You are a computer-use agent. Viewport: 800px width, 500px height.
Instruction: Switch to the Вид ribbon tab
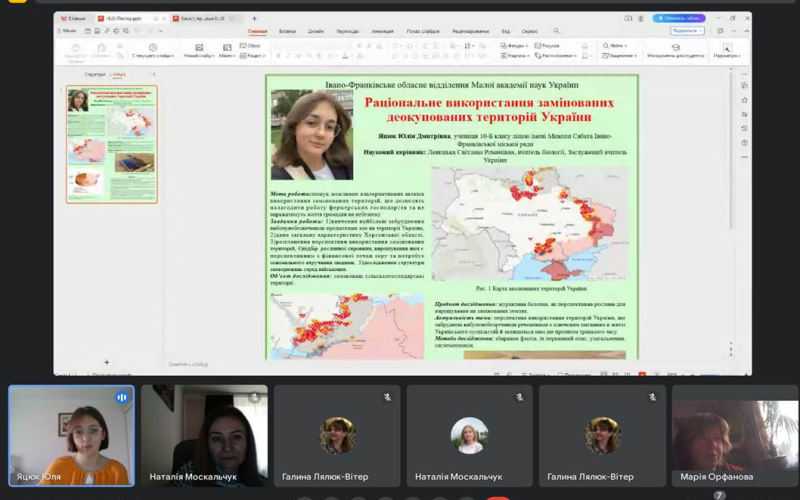[x=506, y=32]
